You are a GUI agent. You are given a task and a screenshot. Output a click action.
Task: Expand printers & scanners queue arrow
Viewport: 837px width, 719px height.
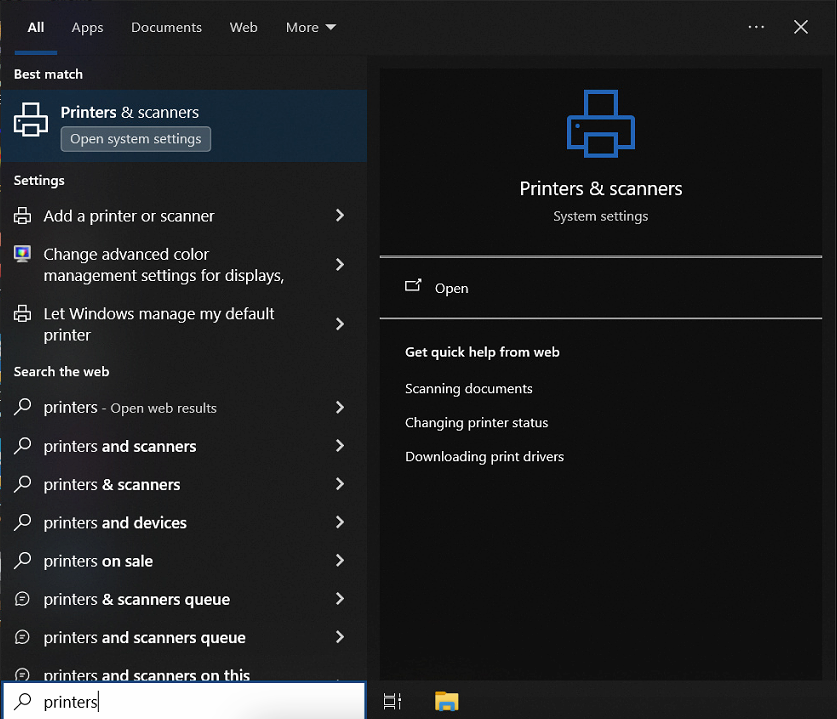pos(340,598)
